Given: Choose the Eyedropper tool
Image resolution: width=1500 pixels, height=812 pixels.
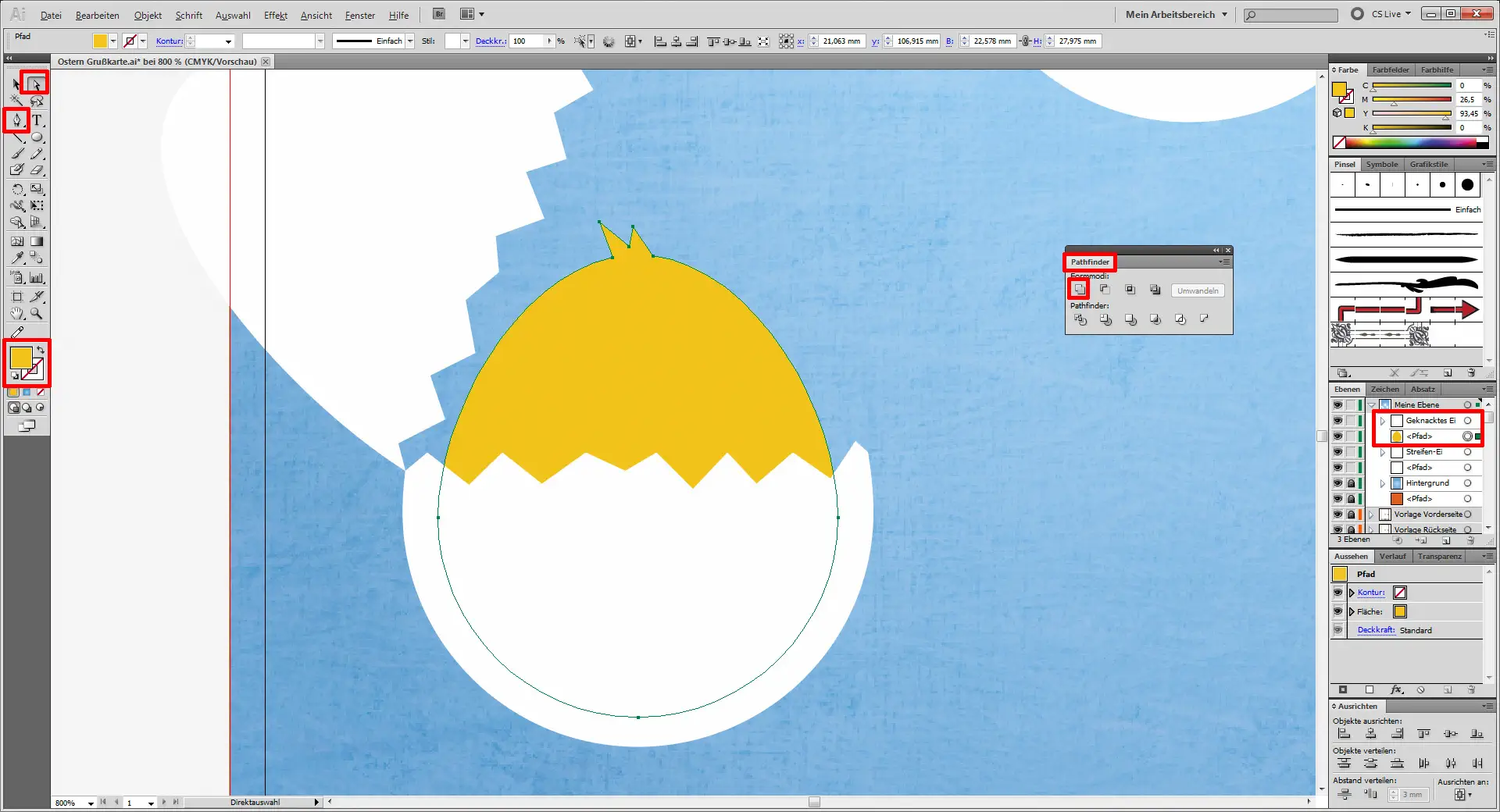Looking at the screenshot, I should pyautogui.click(x=17, y=258).
